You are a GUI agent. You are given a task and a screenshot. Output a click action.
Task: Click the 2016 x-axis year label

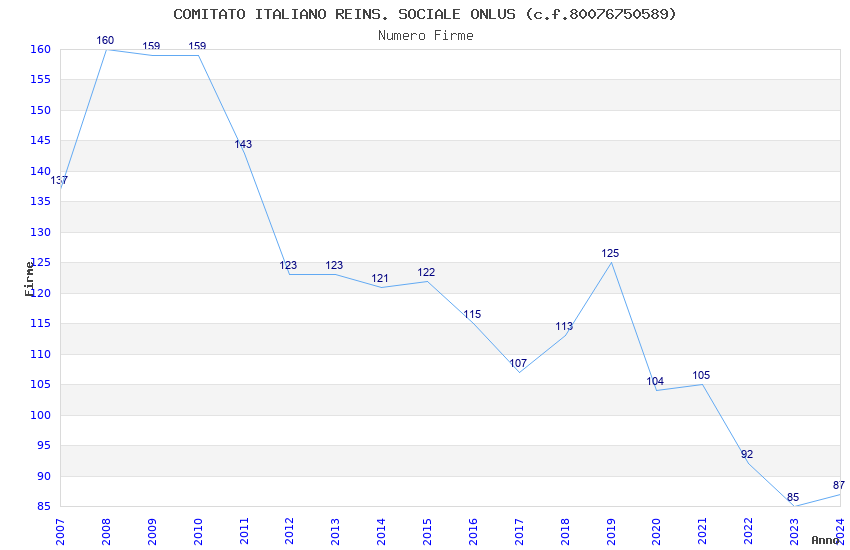pos(473,532)
